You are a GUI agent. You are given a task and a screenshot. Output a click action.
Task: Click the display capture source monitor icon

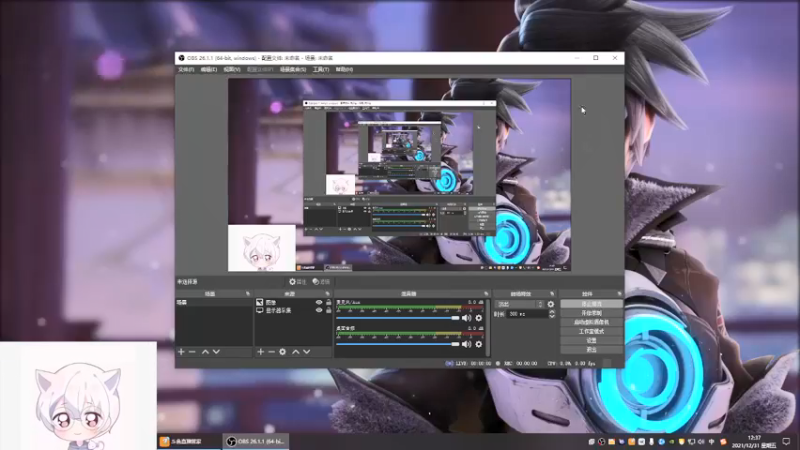click(x=260, y=310)
